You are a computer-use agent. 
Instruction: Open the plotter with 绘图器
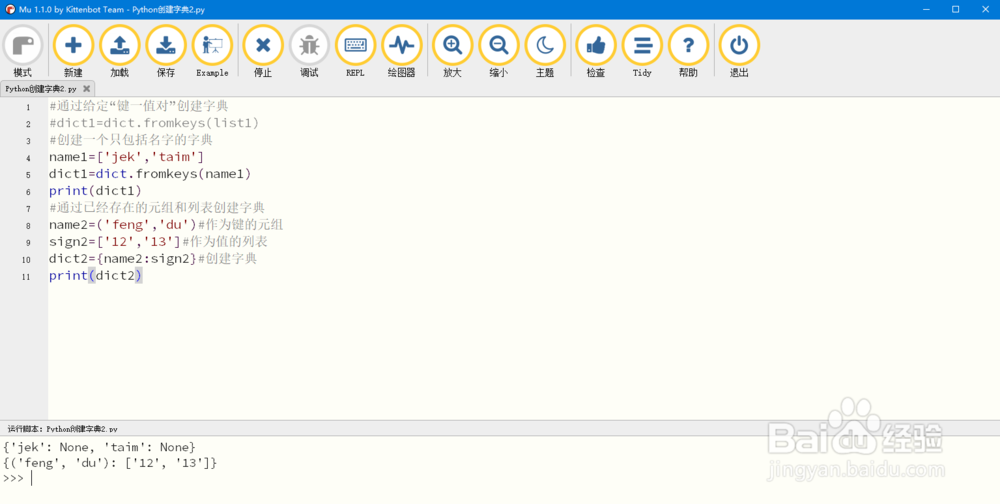[x=402, y=52]
